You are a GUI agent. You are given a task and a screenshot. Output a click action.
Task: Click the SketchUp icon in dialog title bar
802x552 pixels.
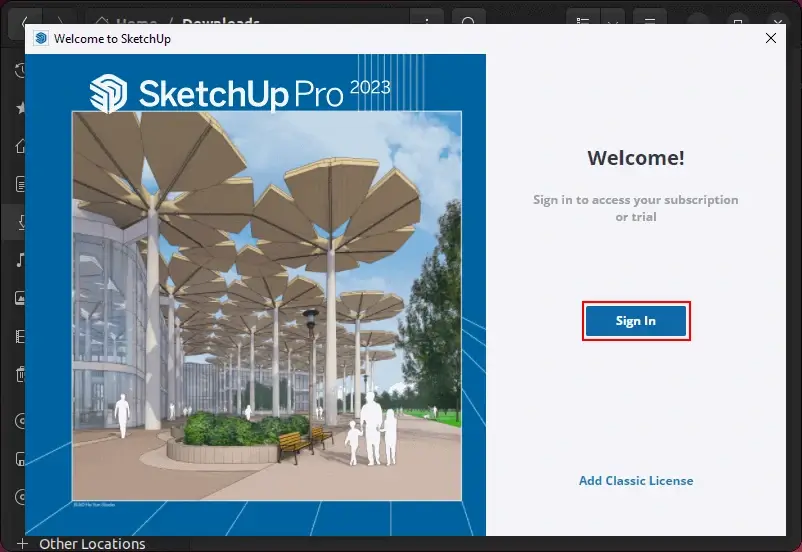(x=41, y=38)
